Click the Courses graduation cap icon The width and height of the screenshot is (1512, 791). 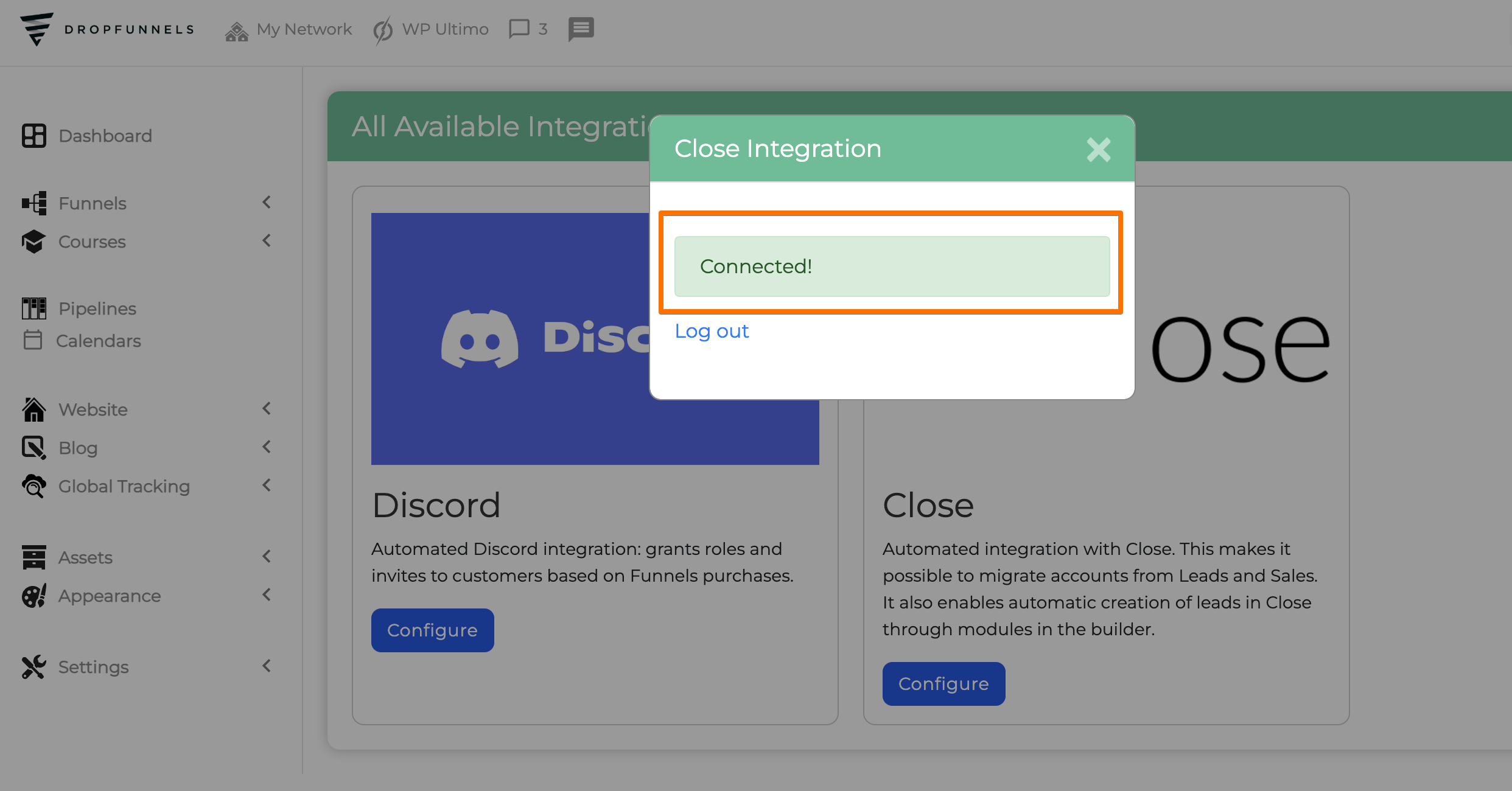pos(34,242)
